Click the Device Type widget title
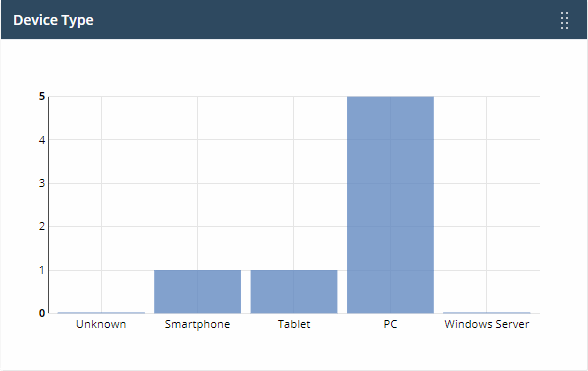Image resolution: width=588 pixels, height=371 pixels. 53,20
